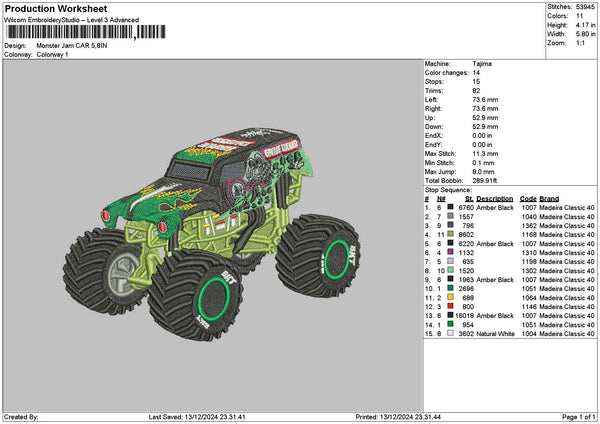Click the Stitches count 53945
The width and height of the screenshot is (600, 424).
(586, 6)
